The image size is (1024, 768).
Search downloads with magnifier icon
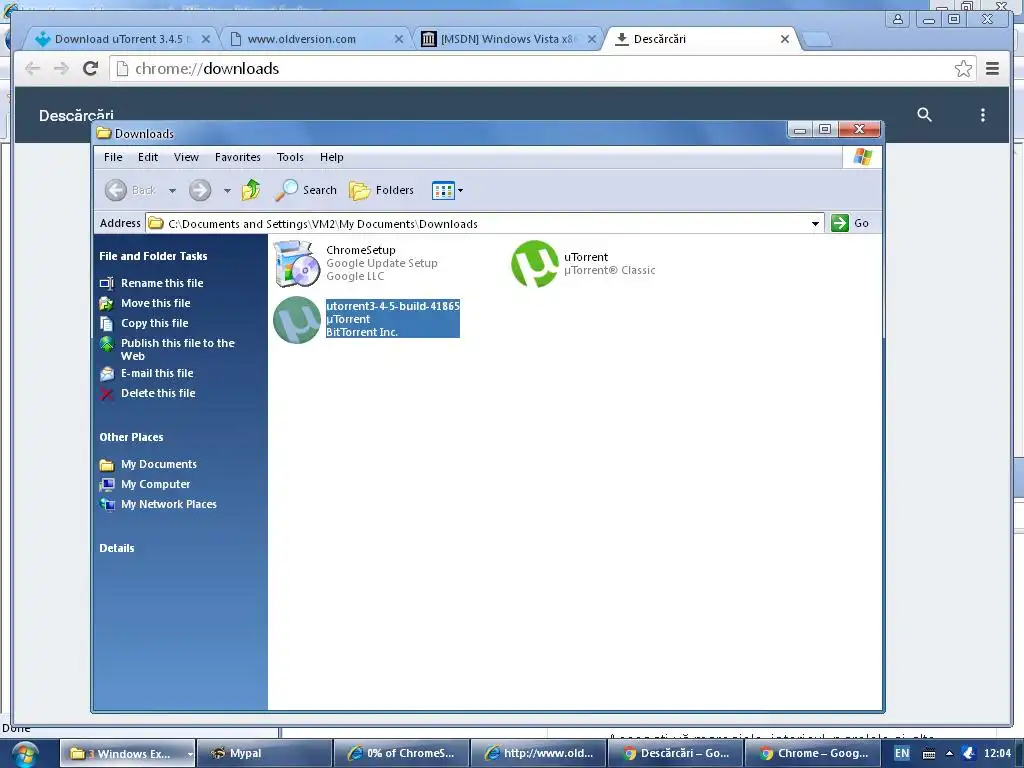pos(924,115)
